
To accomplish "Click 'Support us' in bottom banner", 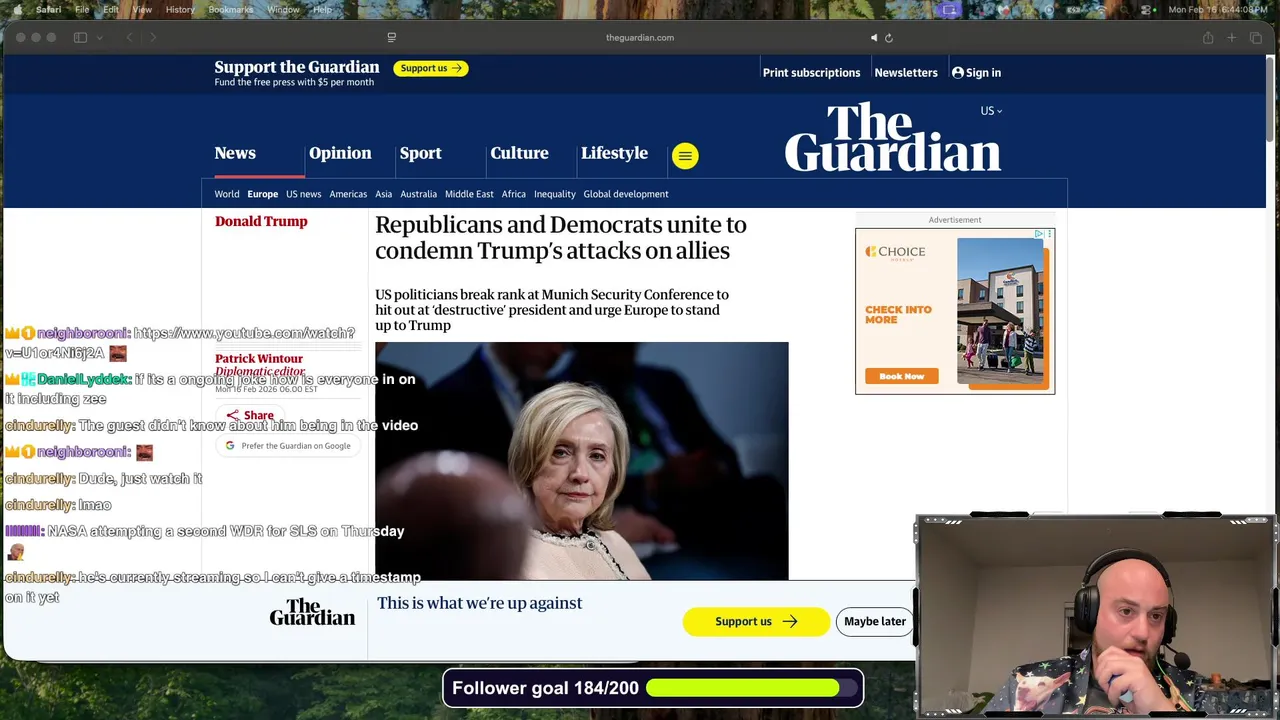I will point(756,621).
